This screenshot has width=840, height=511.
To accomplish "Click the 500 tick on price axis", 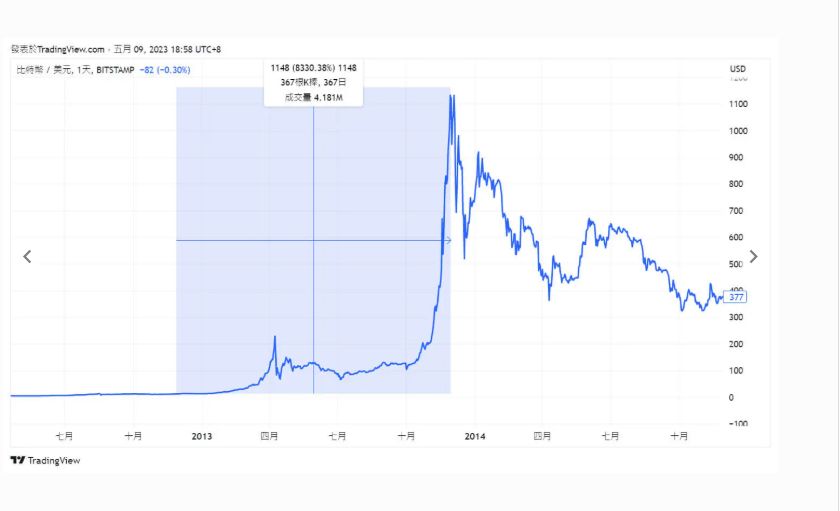I will (736, 264).
